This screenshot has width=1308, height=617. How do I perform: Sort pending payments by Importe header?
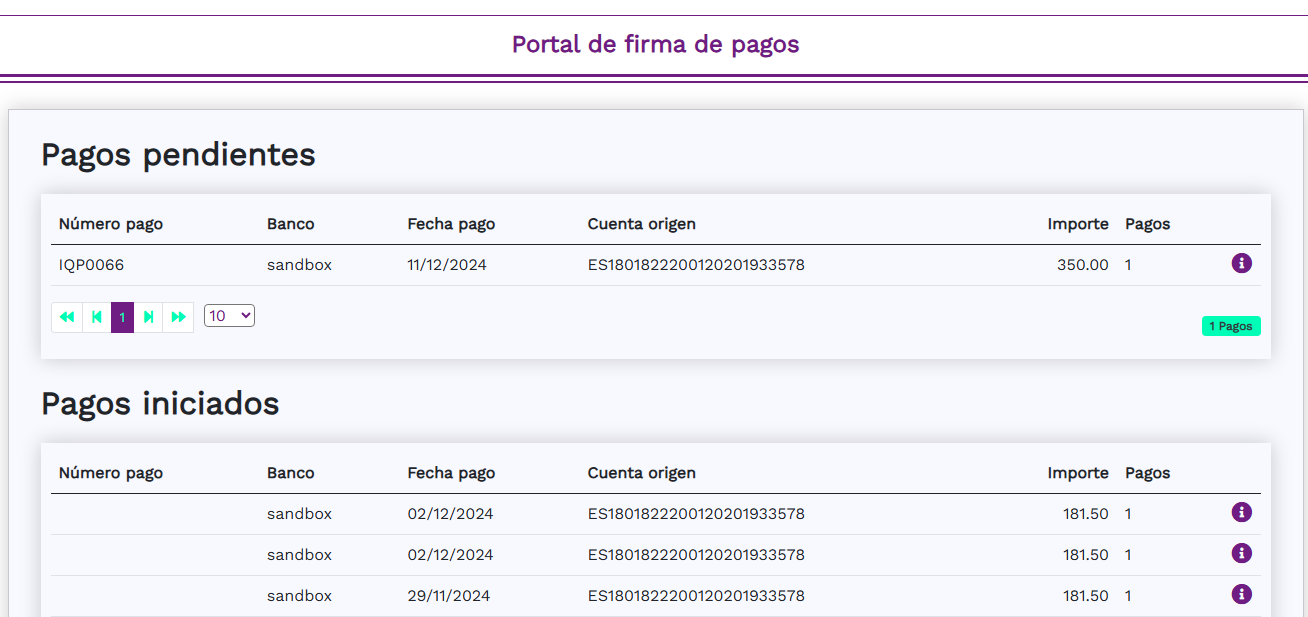point(1077,224)
